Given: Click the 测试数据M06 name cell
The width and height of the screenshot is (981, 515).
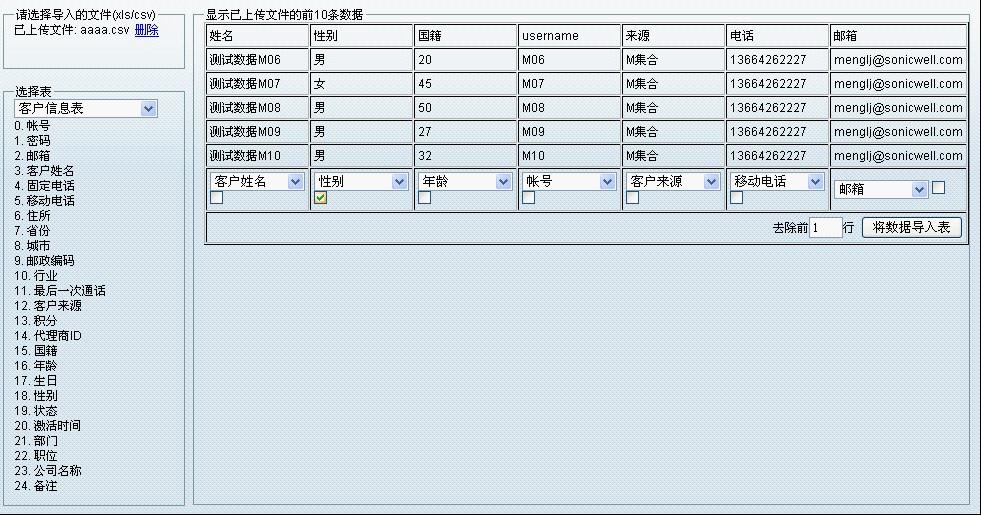Looking at the screenshot, I should pos(257,60).
